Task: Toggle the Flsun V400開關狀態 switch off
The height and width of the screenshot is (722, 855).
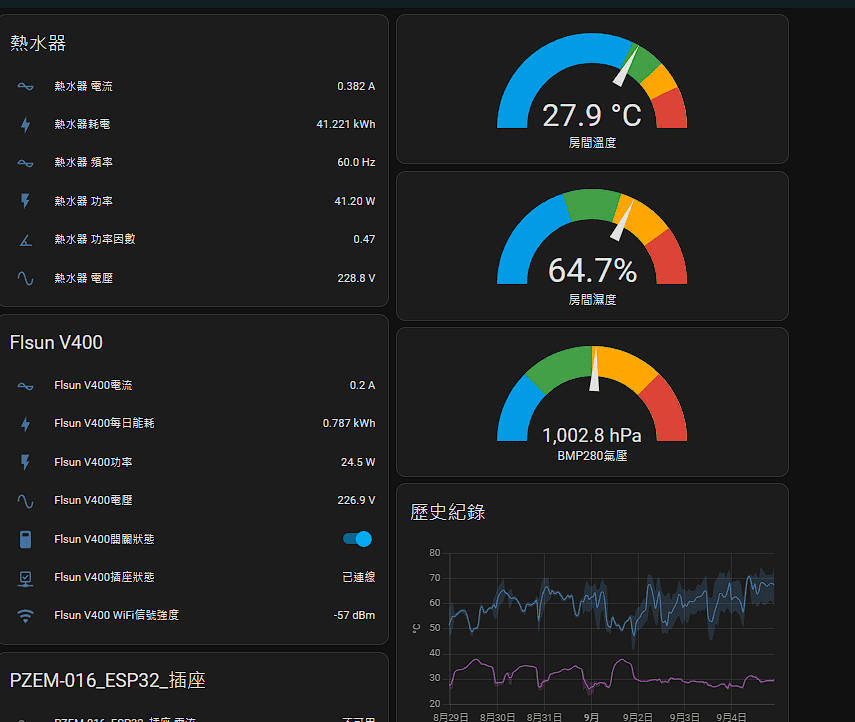Action: (x=356, y=539)
